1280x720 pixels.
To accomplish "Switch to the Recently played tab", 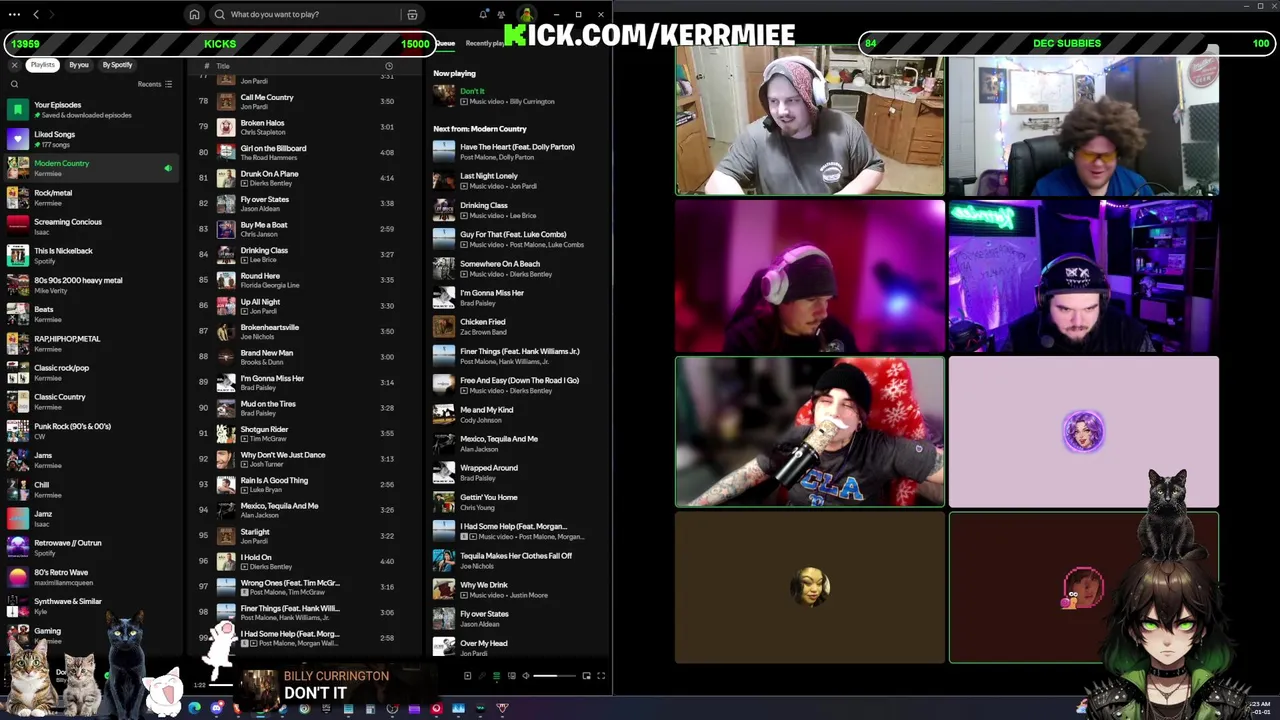I will [x=485, y=43].
